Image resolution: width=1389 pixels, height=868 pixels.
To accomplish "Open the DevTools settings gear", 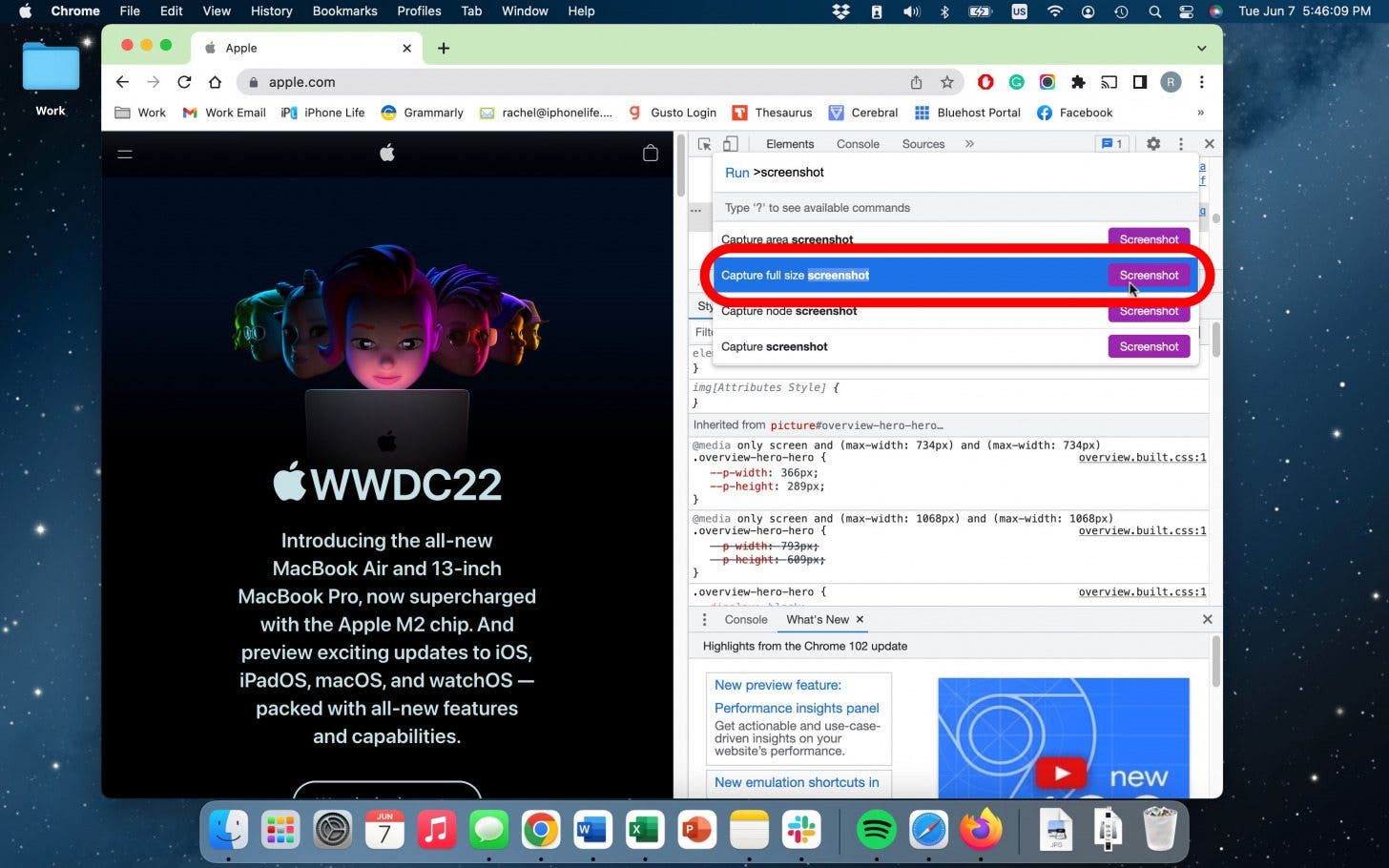I will click(x=1153, y=144).
